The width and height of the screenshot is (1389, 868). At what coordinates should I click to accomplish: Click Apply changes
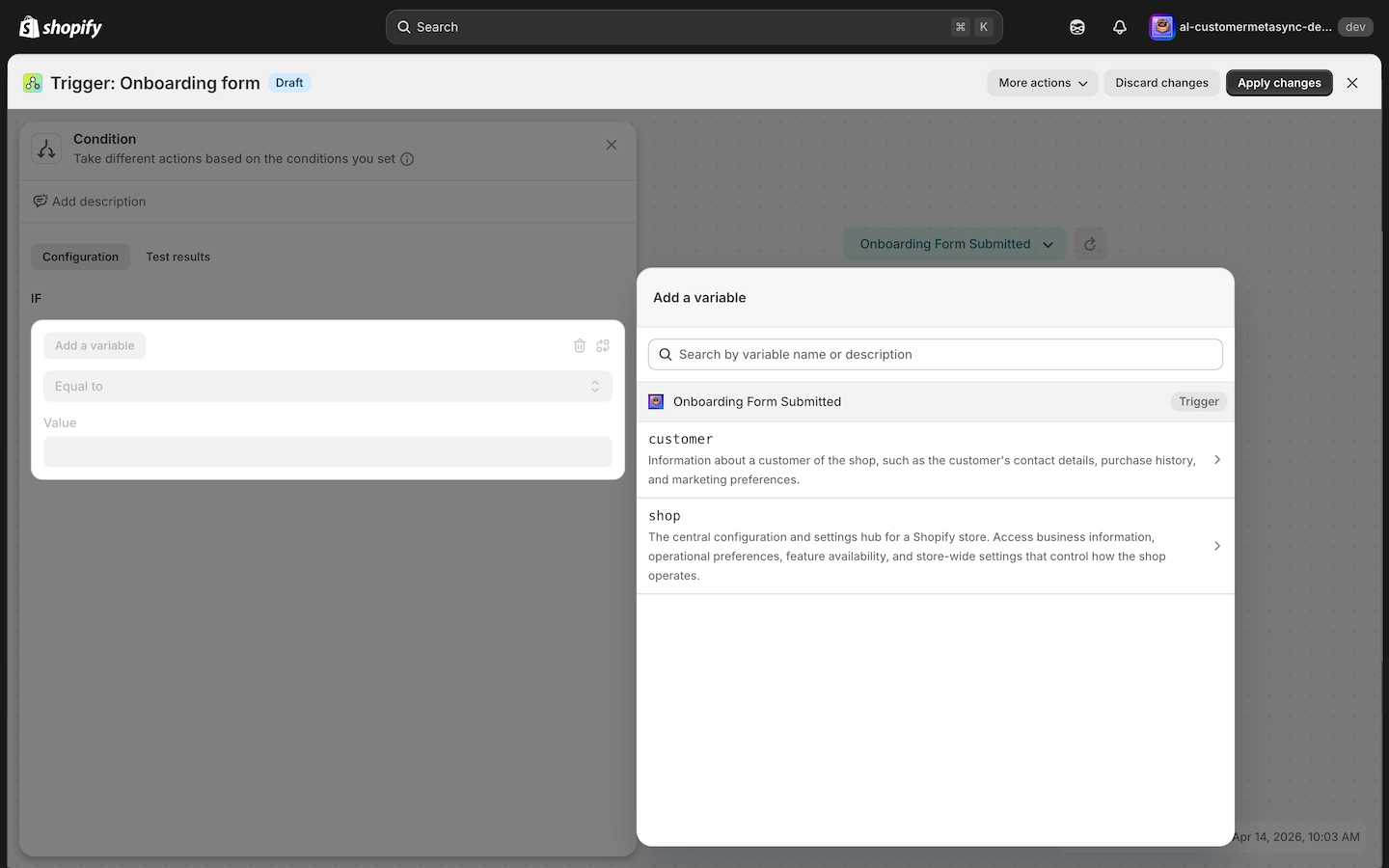coord(1279,83)
